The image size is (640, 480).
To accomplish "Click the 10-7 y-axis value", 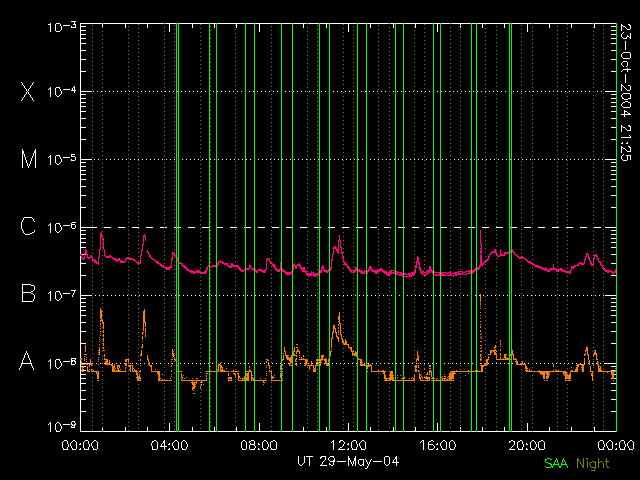I will (x=62, y=295).
